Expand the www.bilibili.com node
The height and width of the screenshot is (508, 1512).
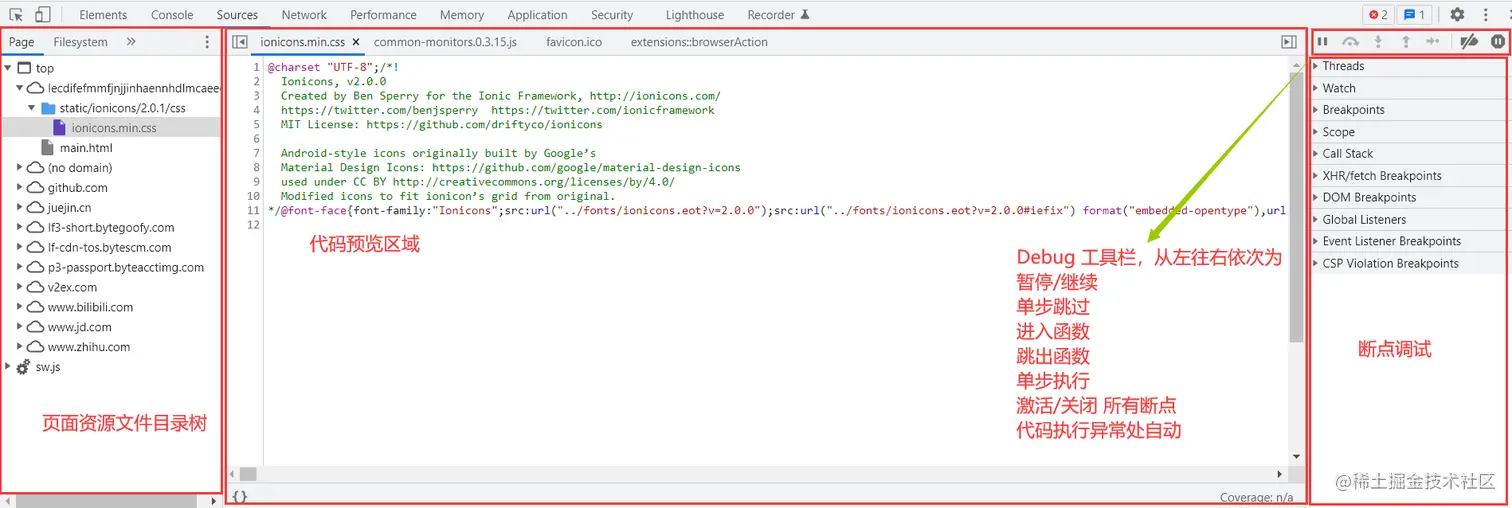[20, 307]
